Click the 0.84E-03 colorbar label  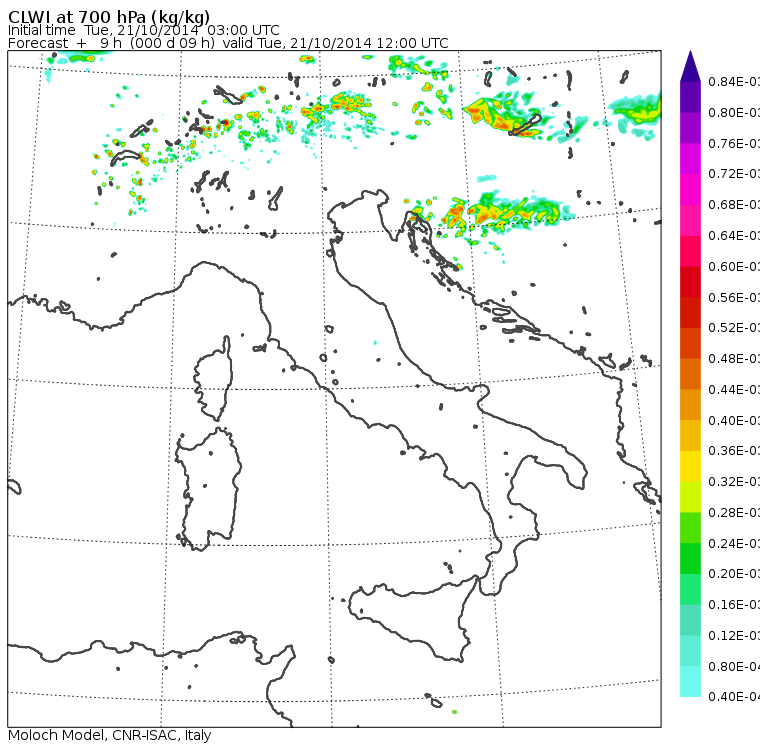(733, 81)
